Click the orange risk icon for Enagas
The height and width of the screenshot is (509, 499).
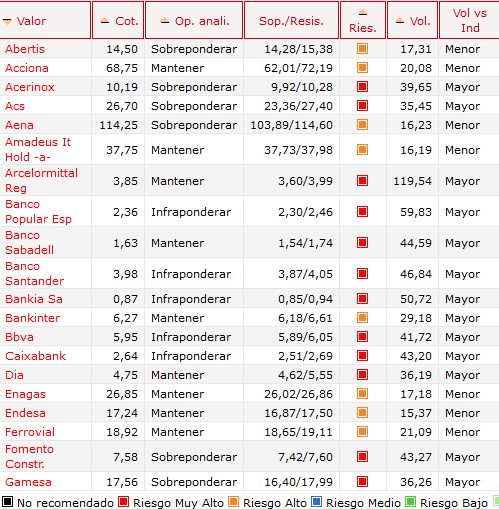click(x=362, y=394)
